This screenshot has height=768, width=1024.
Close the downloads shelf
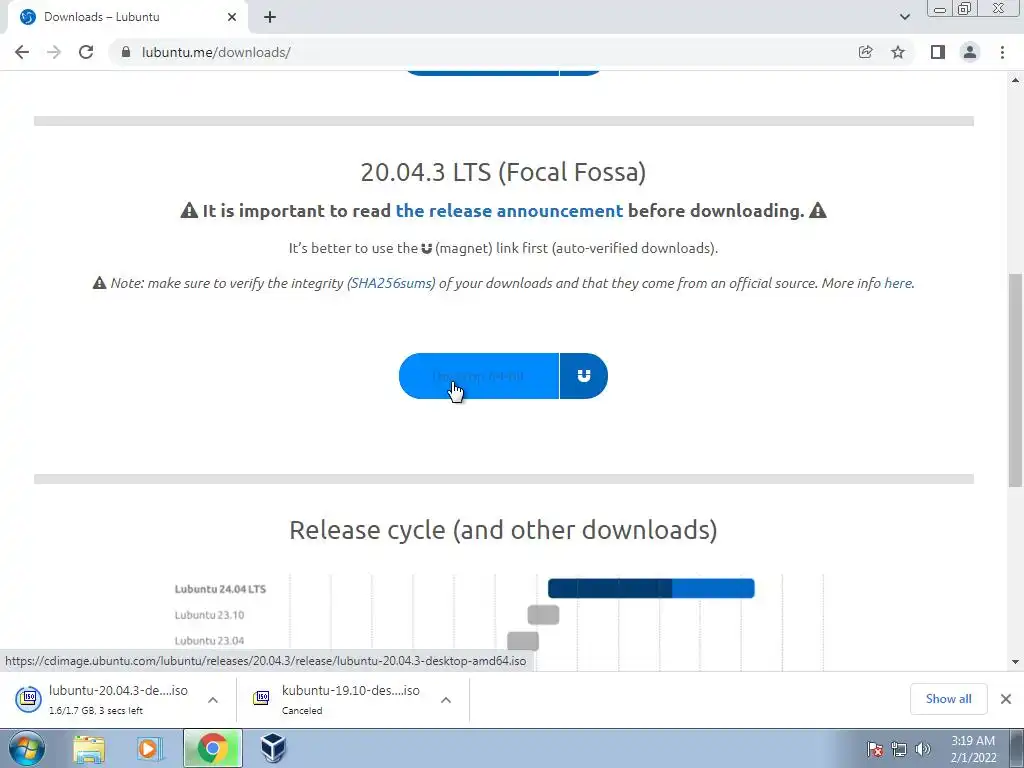(1006, 699)
